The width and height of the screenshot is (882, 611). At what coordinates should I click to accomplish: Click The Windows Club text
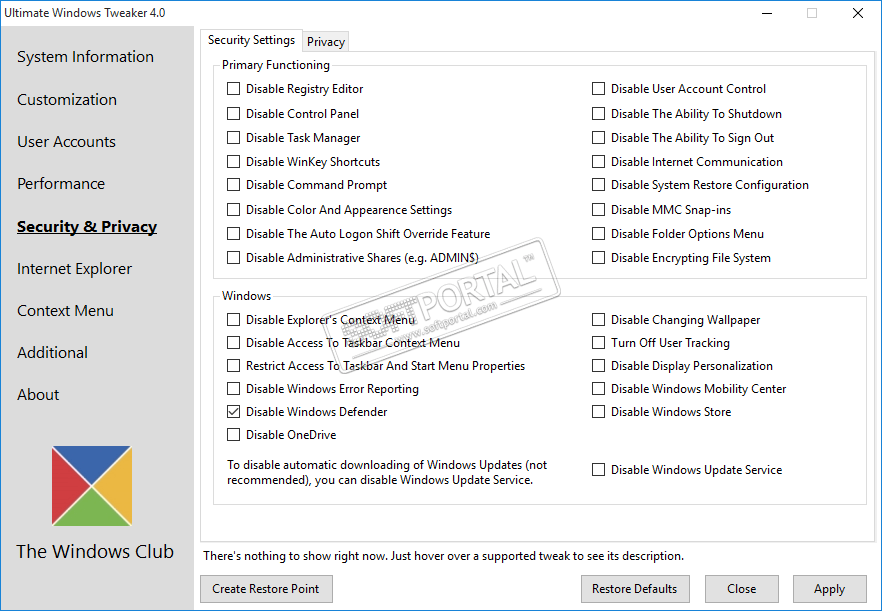point(95,551)
